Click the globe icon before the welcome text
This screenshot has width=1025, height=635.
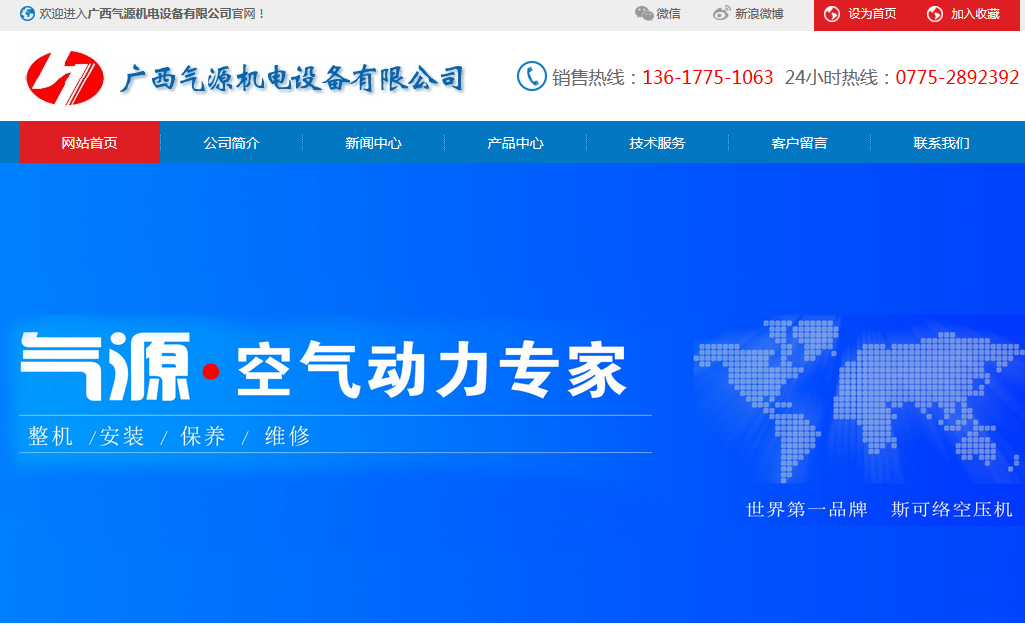pos(27,14)
